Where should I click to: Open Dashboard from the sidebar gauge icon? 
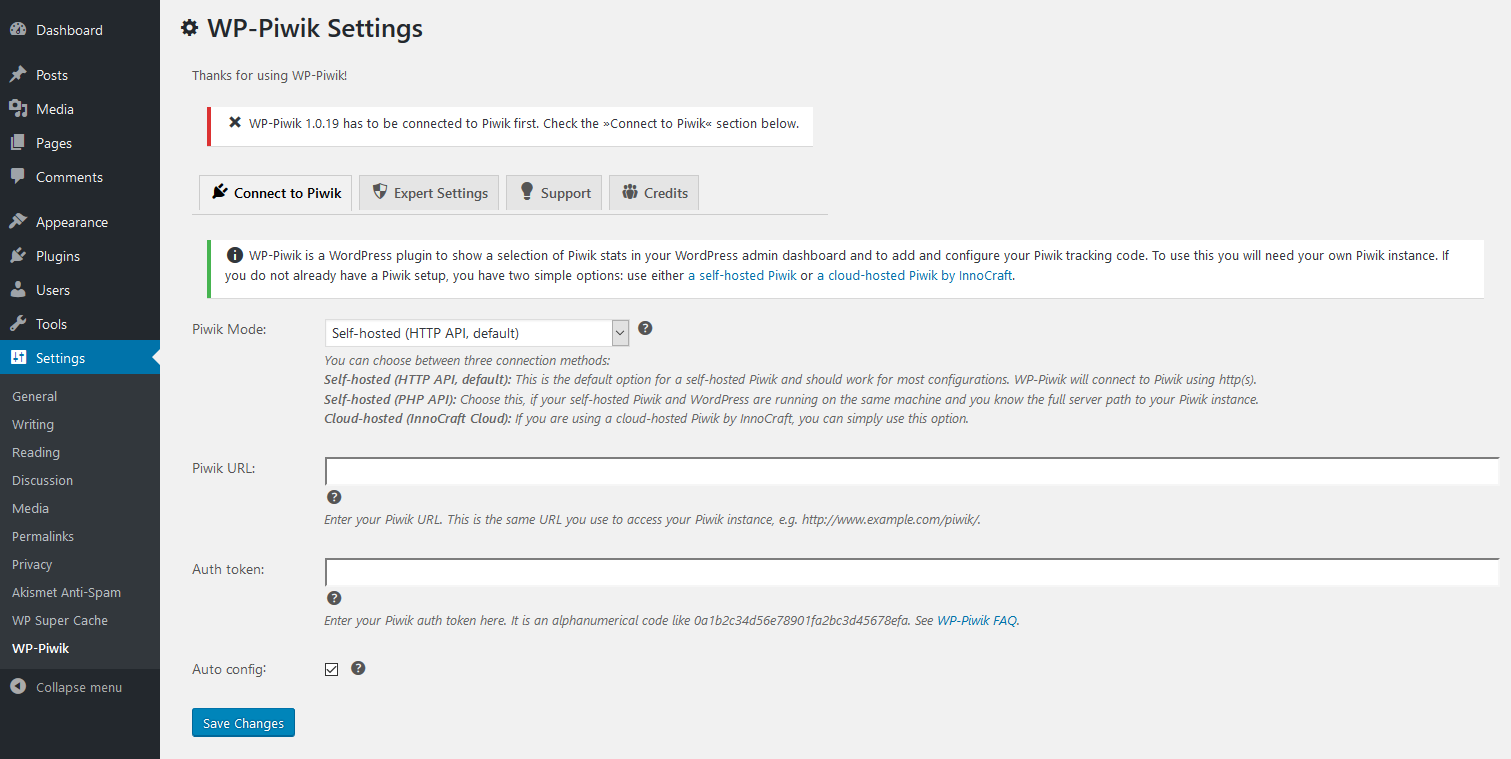click(x=18, y=30)
